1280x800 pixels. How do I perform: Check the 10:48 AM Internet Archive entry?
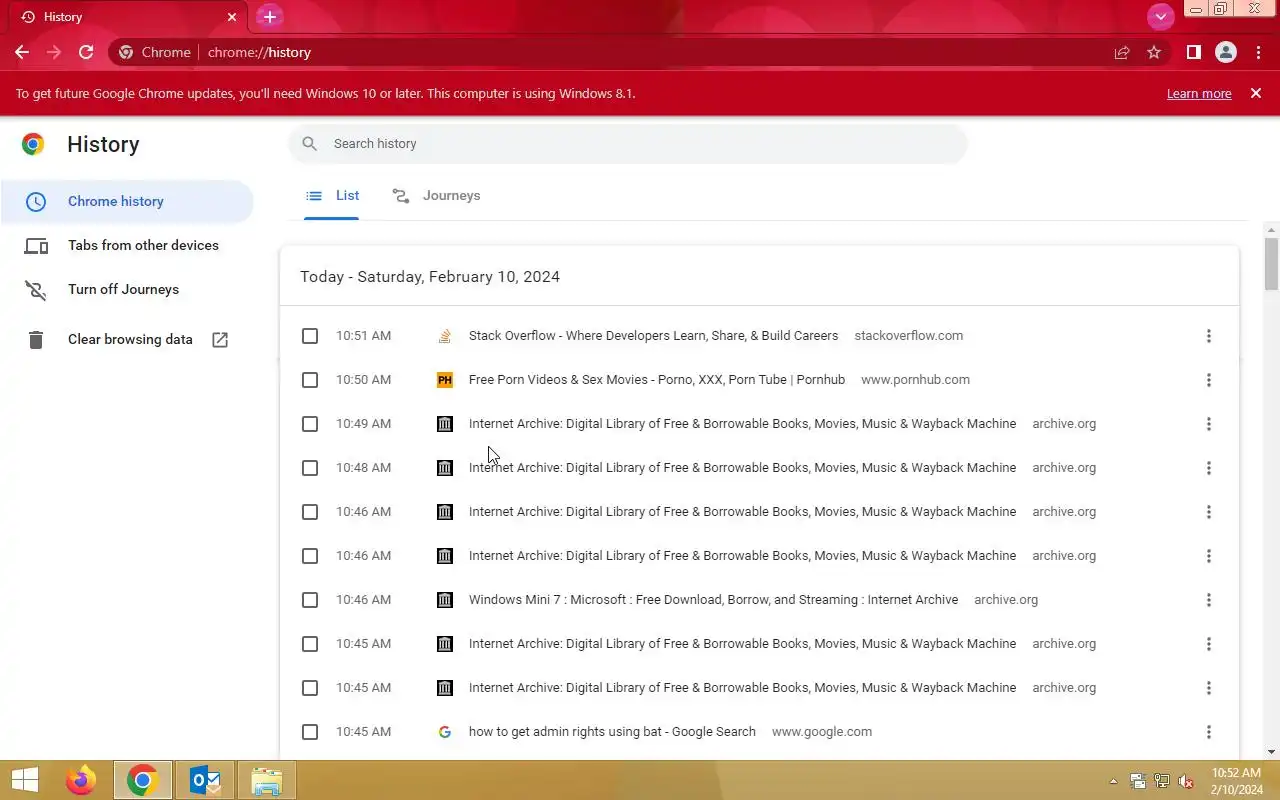(x=310, y=468)
